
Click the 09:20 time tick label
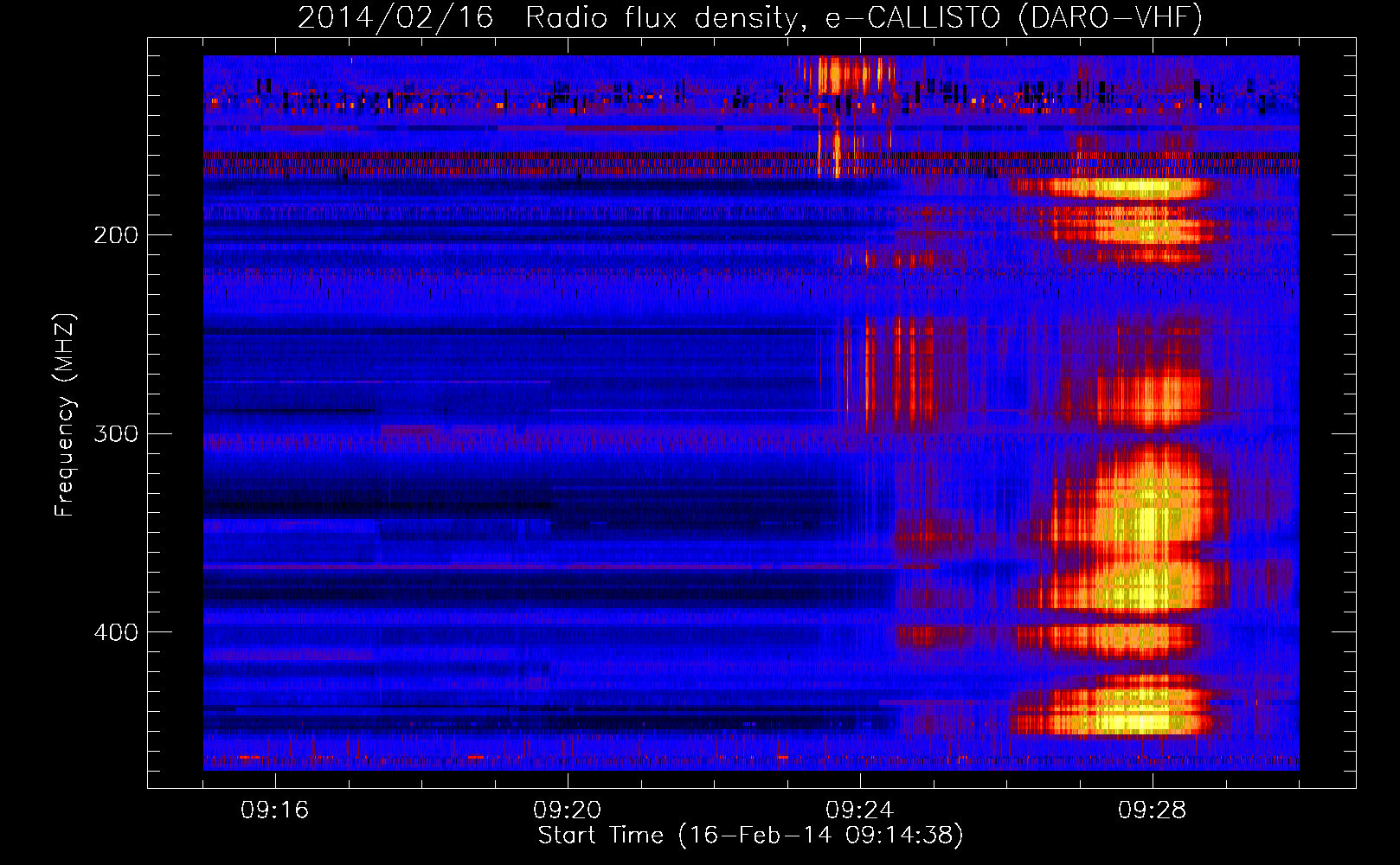pyautogui.click(x=568, y=811)
